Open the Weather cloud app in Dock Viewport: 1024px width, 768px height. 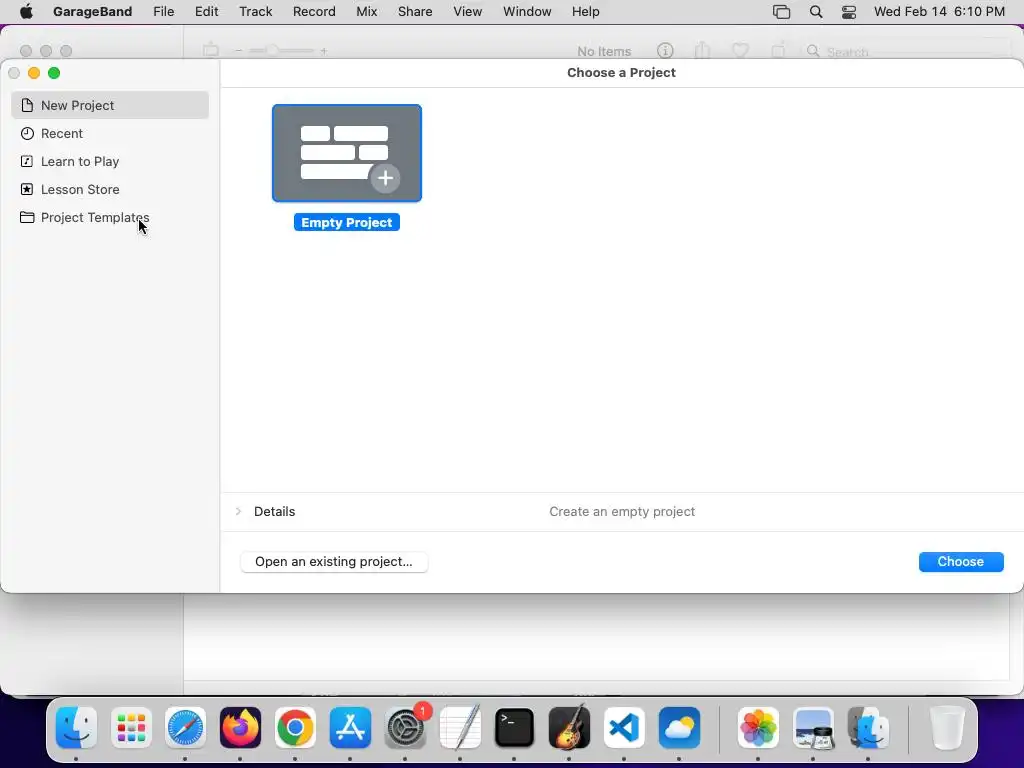[679, 727]
